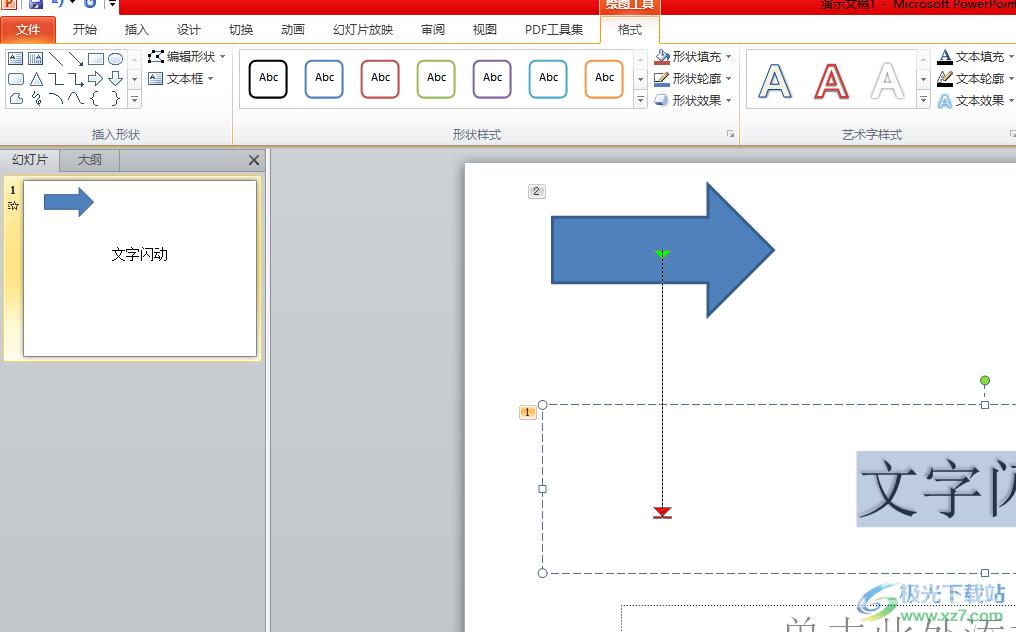Choose the left brace shape
The width and height of the screenshot is (1016, 632).
pyautogui.click(x=95, y=99)
